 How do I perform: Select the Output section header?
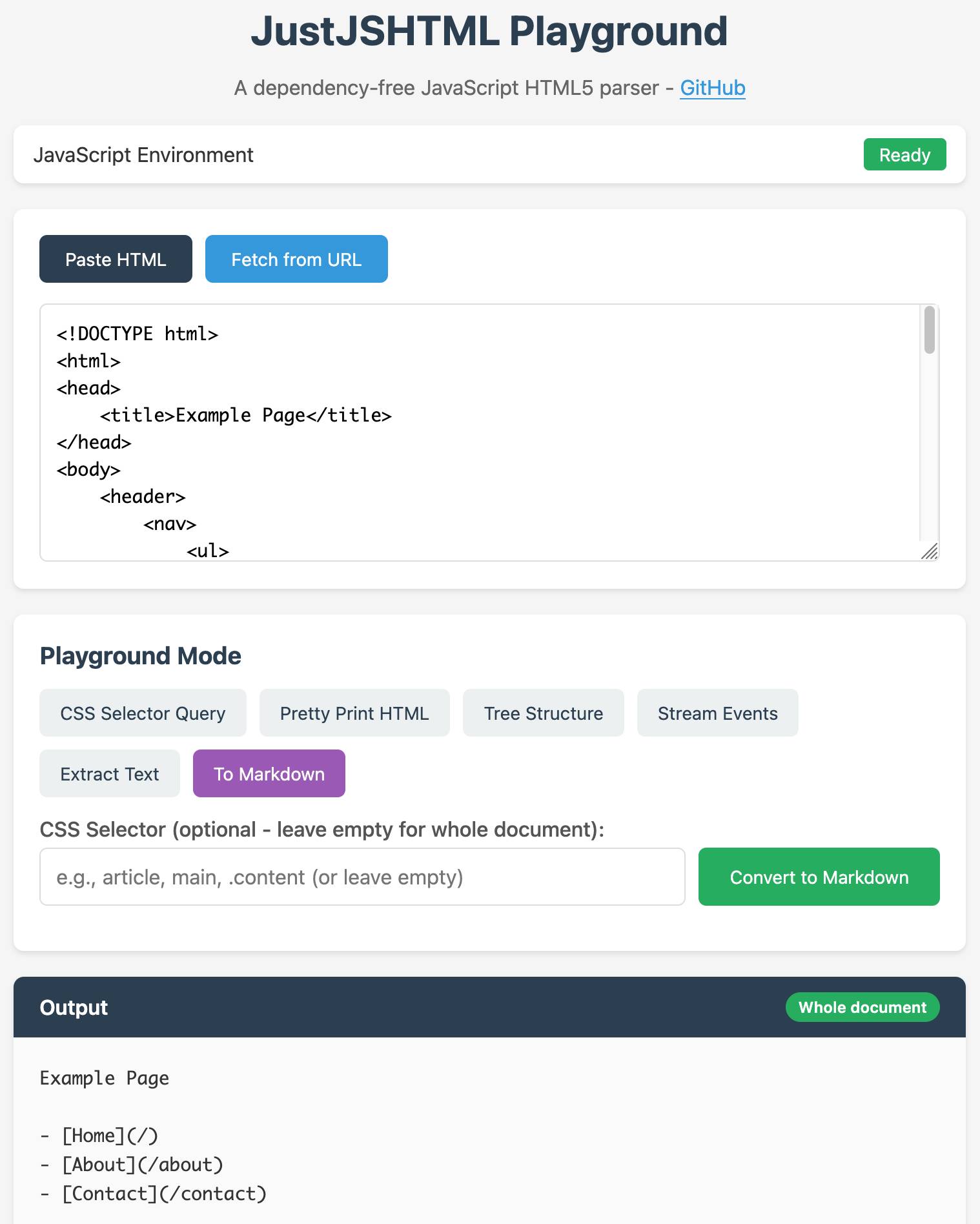coord(74,1007)
